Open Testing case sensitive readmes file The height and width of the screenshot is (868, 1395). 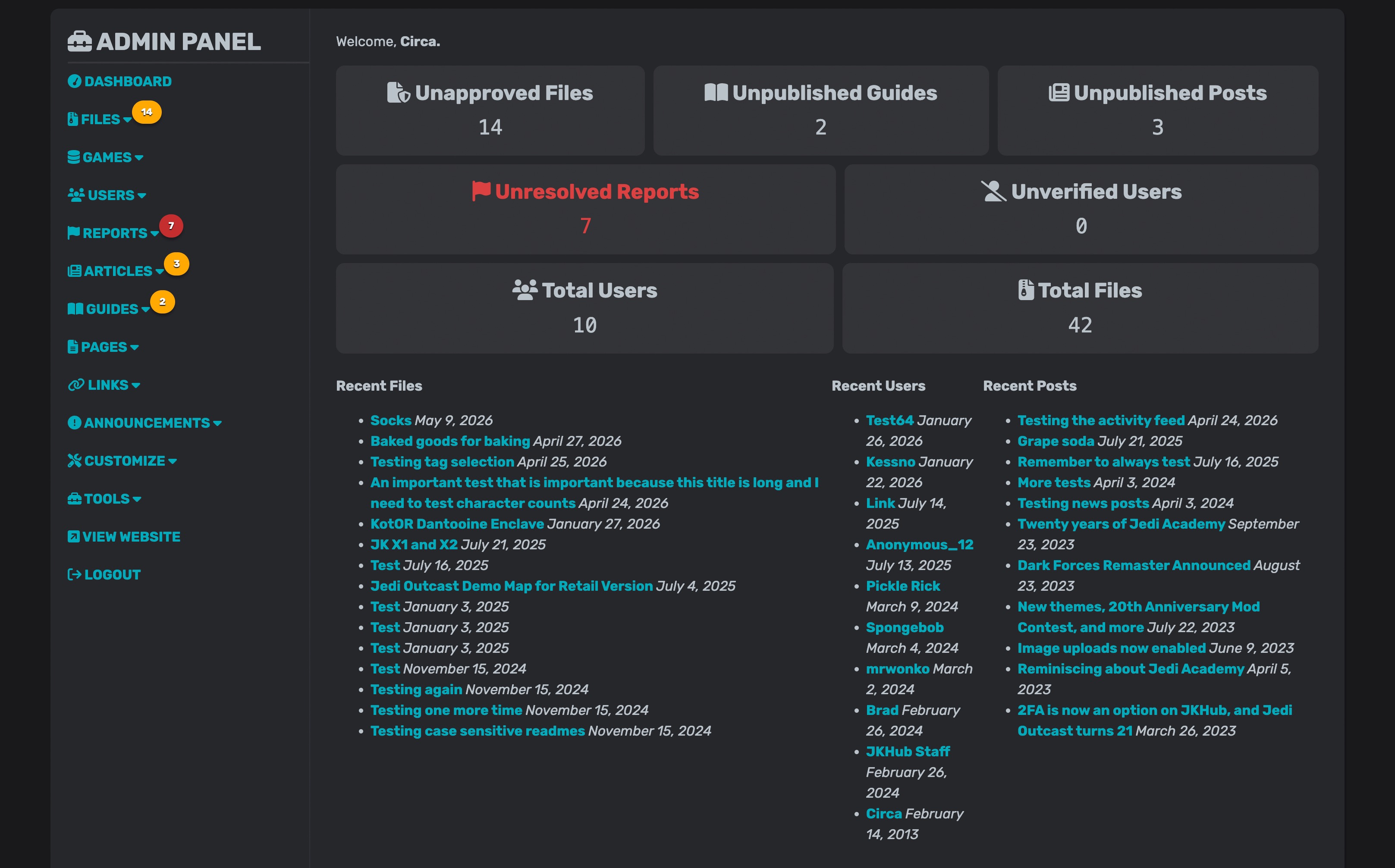click(x=477, y=730)
